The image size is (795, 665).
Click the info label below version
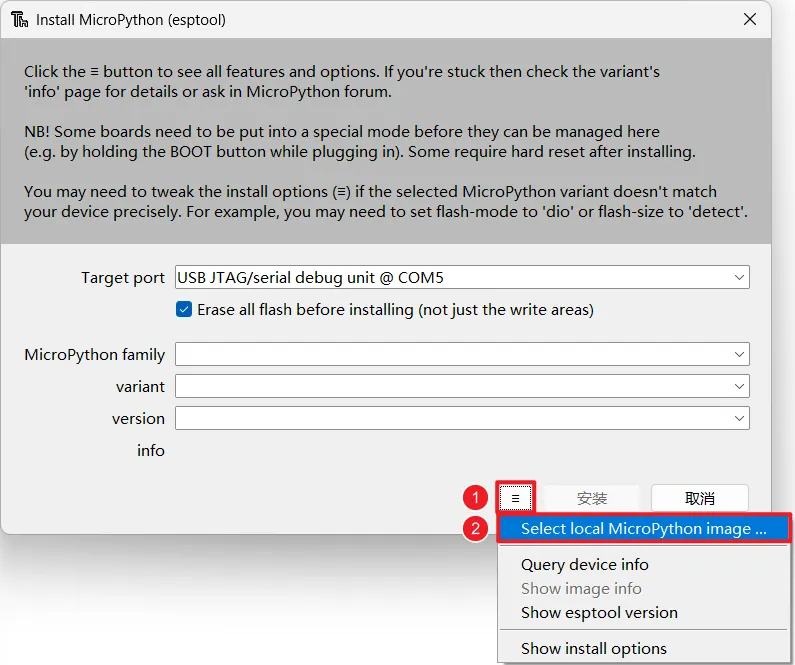150,451
